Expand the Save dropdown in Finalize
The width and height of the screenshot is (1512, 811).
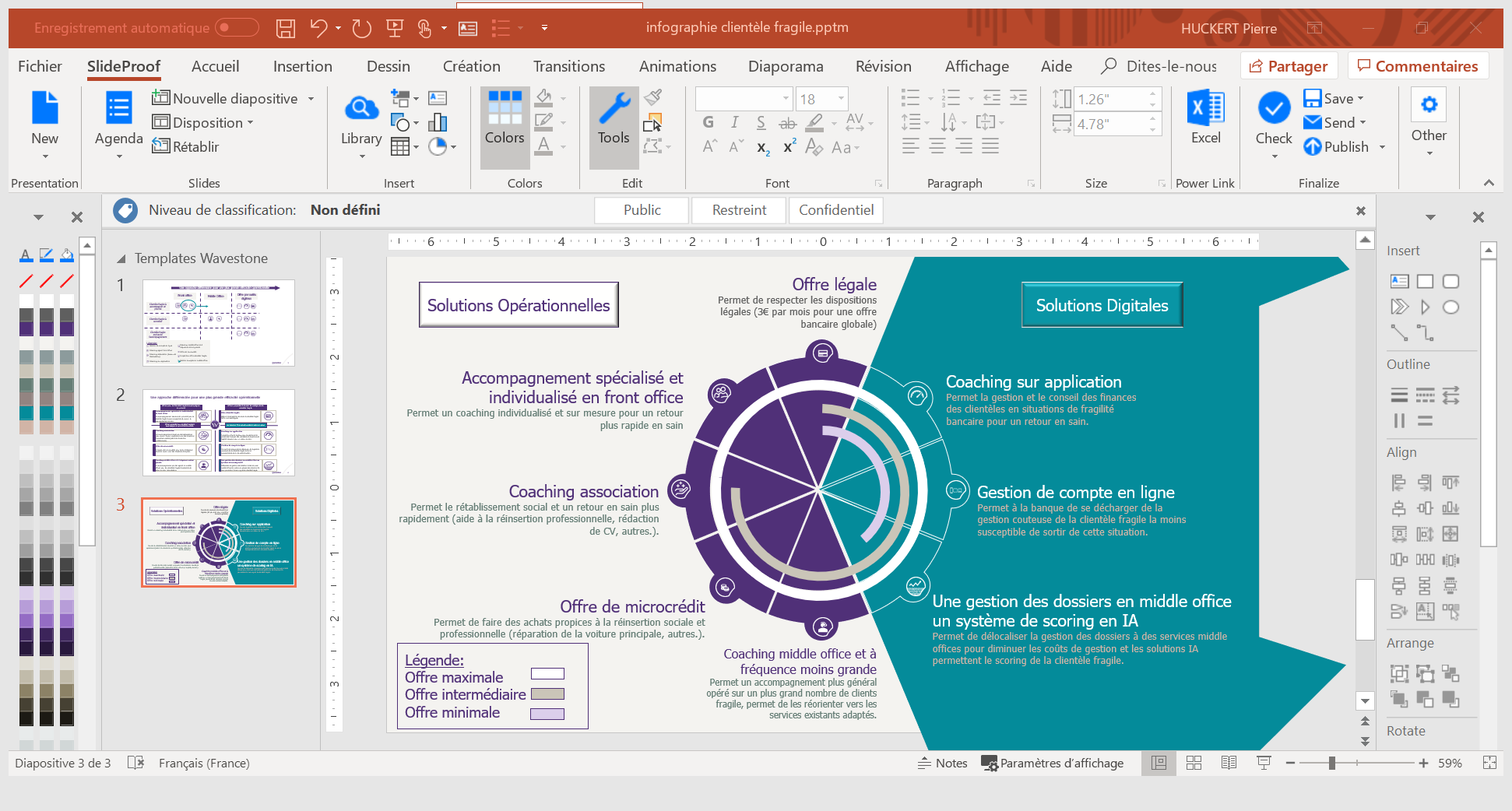[x=1360, y=99]
